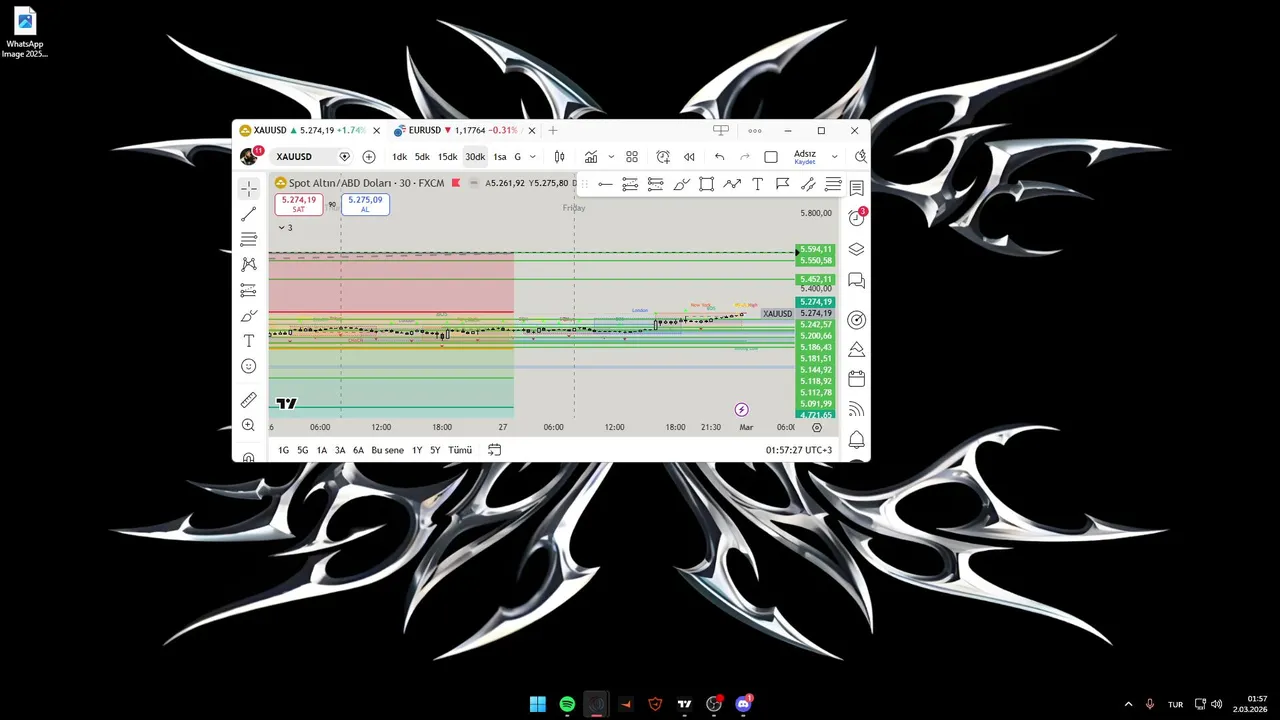Activate the ruler measure tool
This screenshot has height=720, width=1280.
tap(249, 400)
